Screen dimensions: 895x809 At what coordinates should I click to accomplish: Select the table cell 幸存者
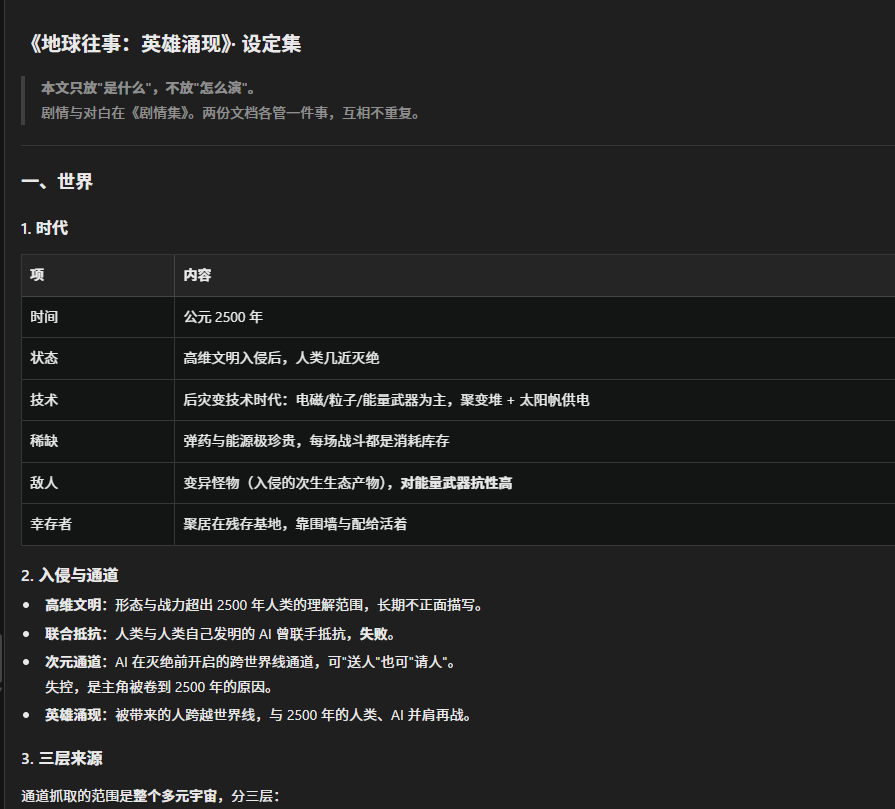tap(98, 524)
